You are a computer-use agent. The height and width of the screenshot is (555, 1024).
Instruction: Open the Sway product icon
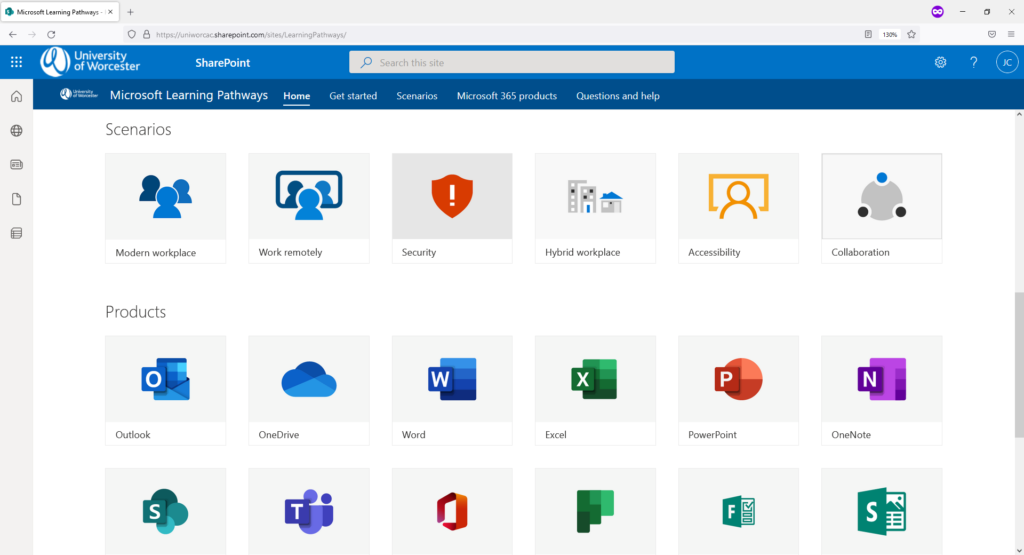pyautogui.click(x=882, y=511)
